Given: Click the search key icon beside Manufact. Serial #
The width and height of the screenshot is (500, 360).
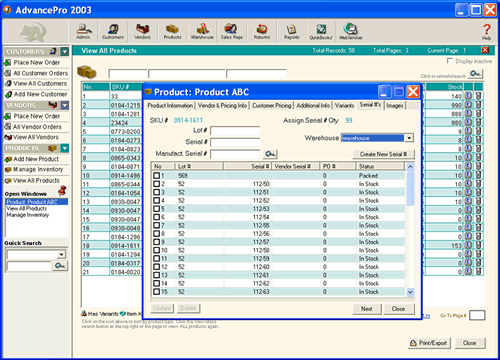Looking at the screenshot, I should coord(270,154).
